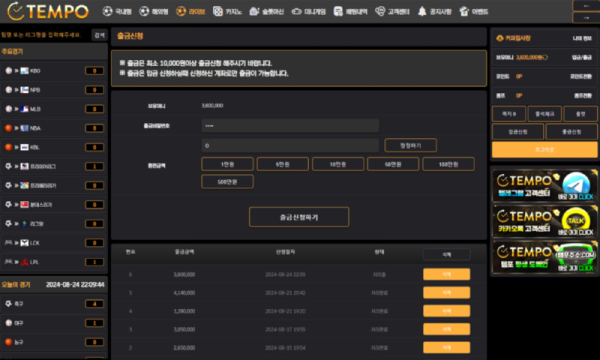The image size is (600, 360).
Task: Open the mini game controller icon
Action: [296, 11]
